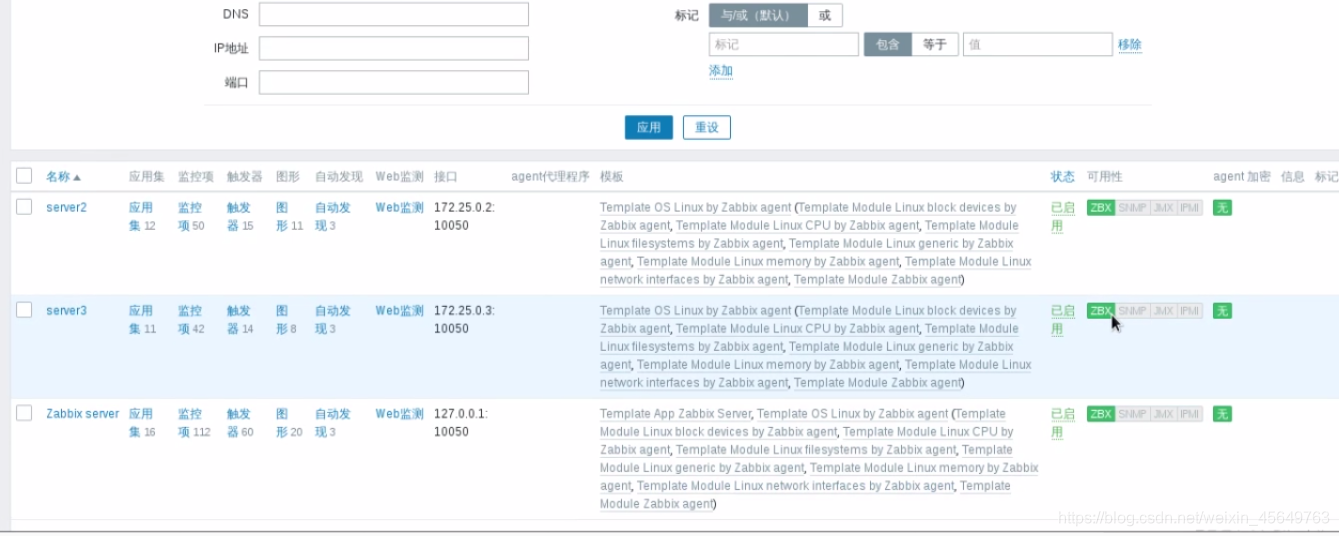Click the 无 encryption badge for server2
The height and width of the screenshot is (536, 1339).
(1222, 207)
